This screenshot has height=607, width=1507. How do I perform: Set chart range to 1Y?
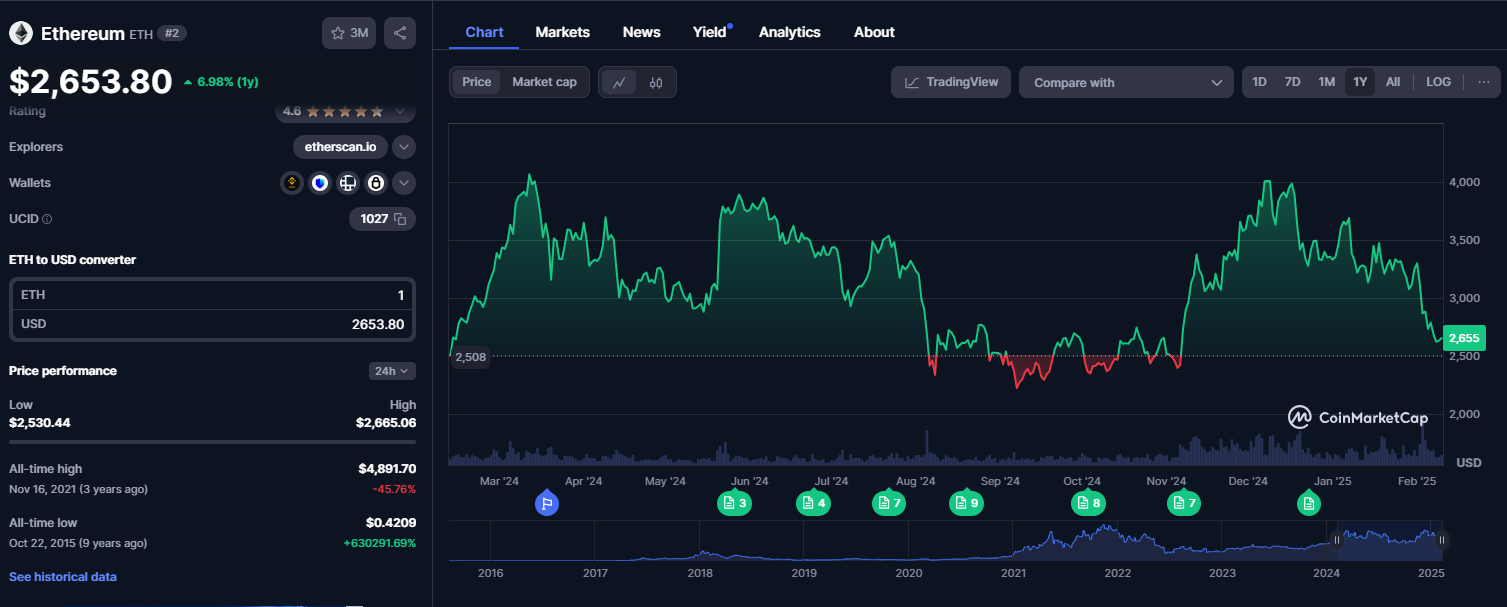pyautogui.click(x=1360, y=82)
